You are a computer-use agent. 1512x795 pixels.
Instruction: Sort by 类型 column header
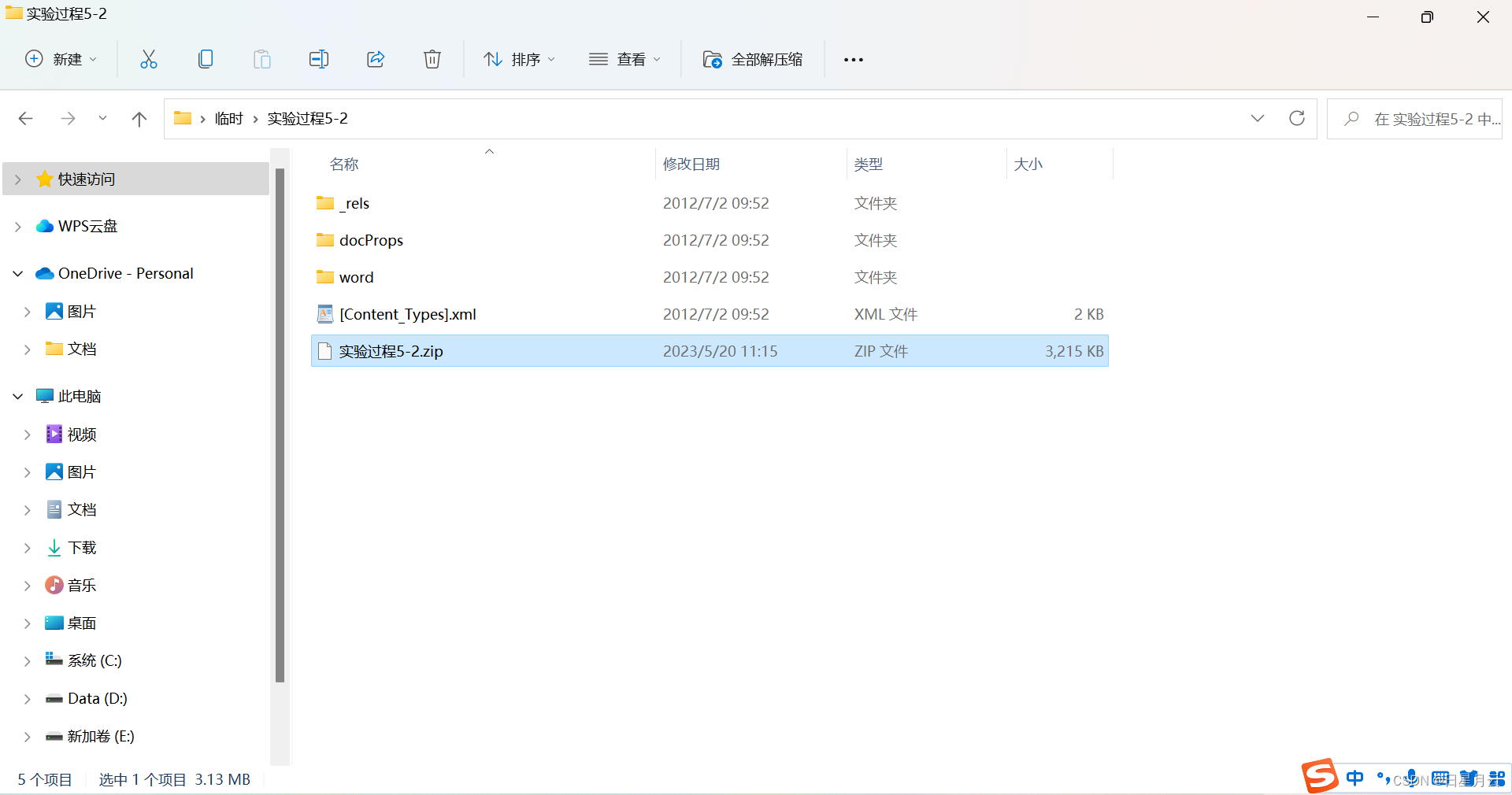pos(869,165)
